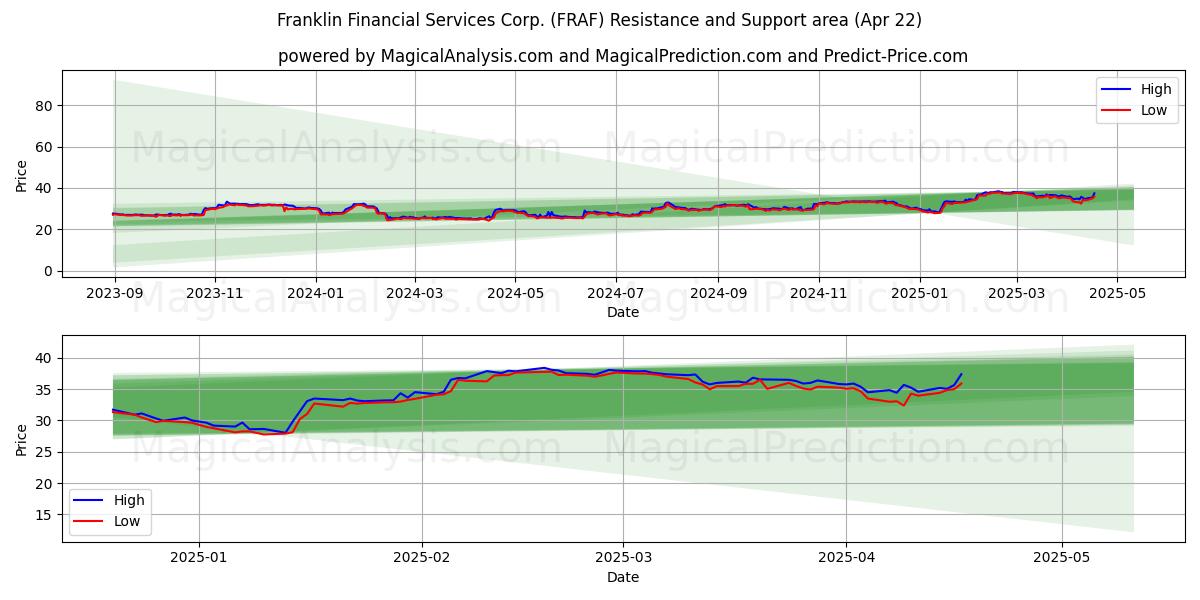Click the '2024-09' date tick label

tap(717, 295)
